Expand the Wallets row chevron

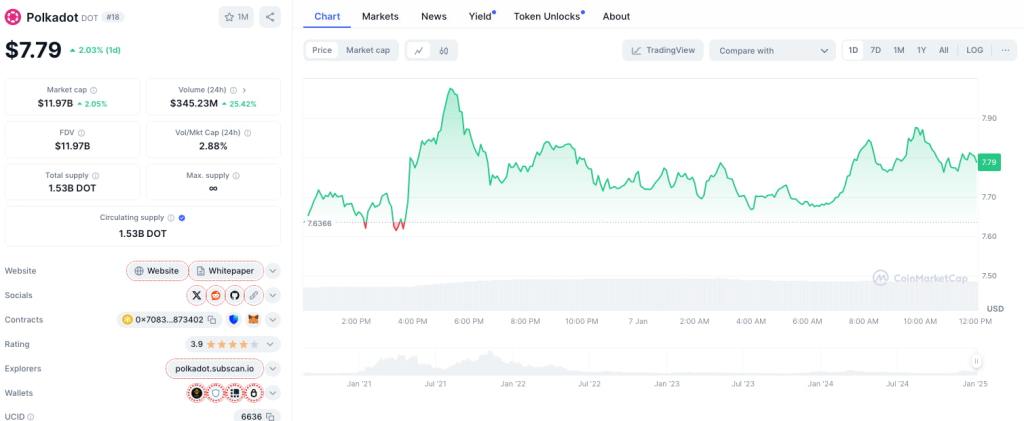tap(273, 393)
